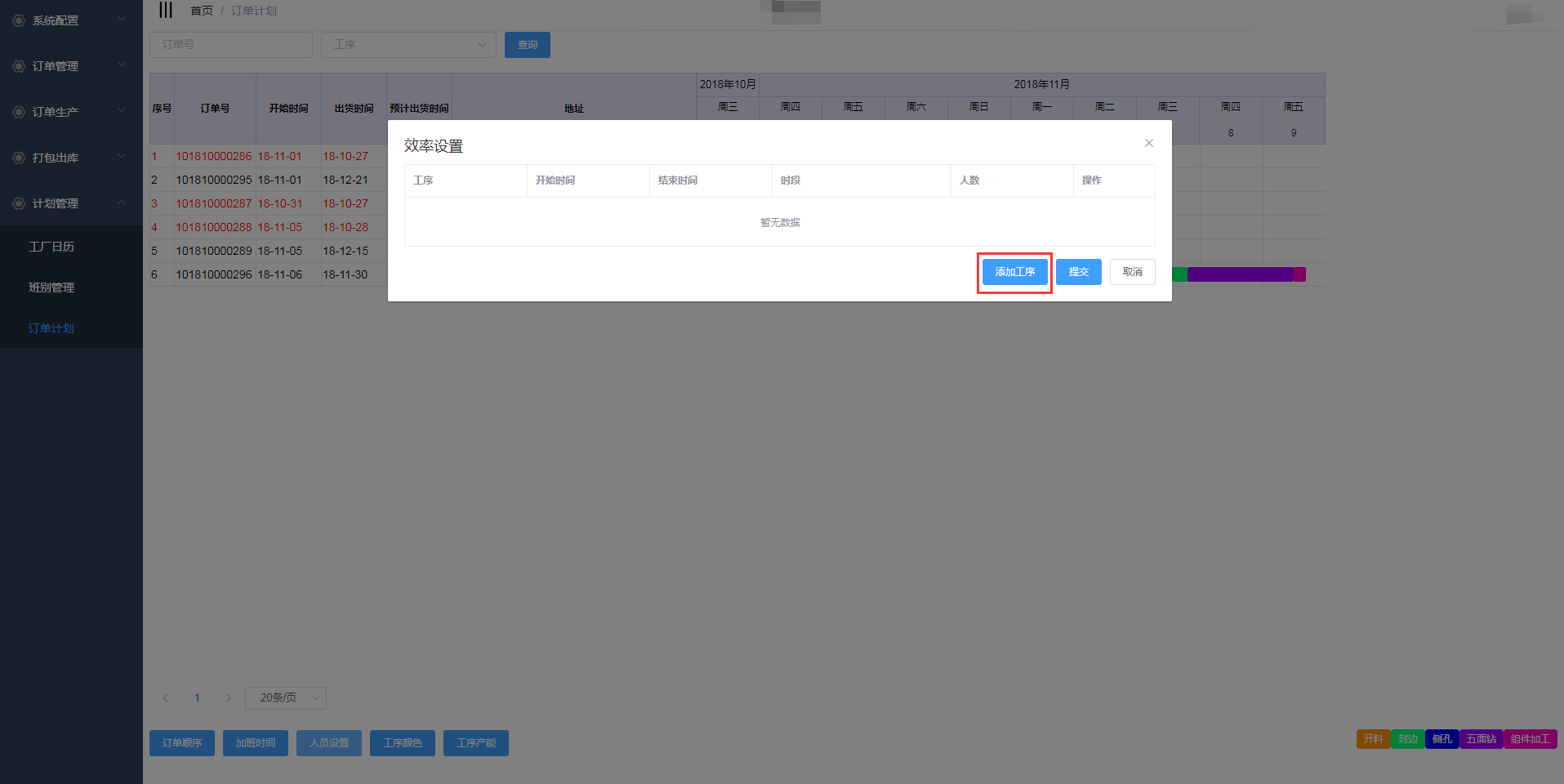Screen dimensions: 1564x784
Task: Click the 订单号 search input field
Action: pyautogui.click(x=231, y=45)
